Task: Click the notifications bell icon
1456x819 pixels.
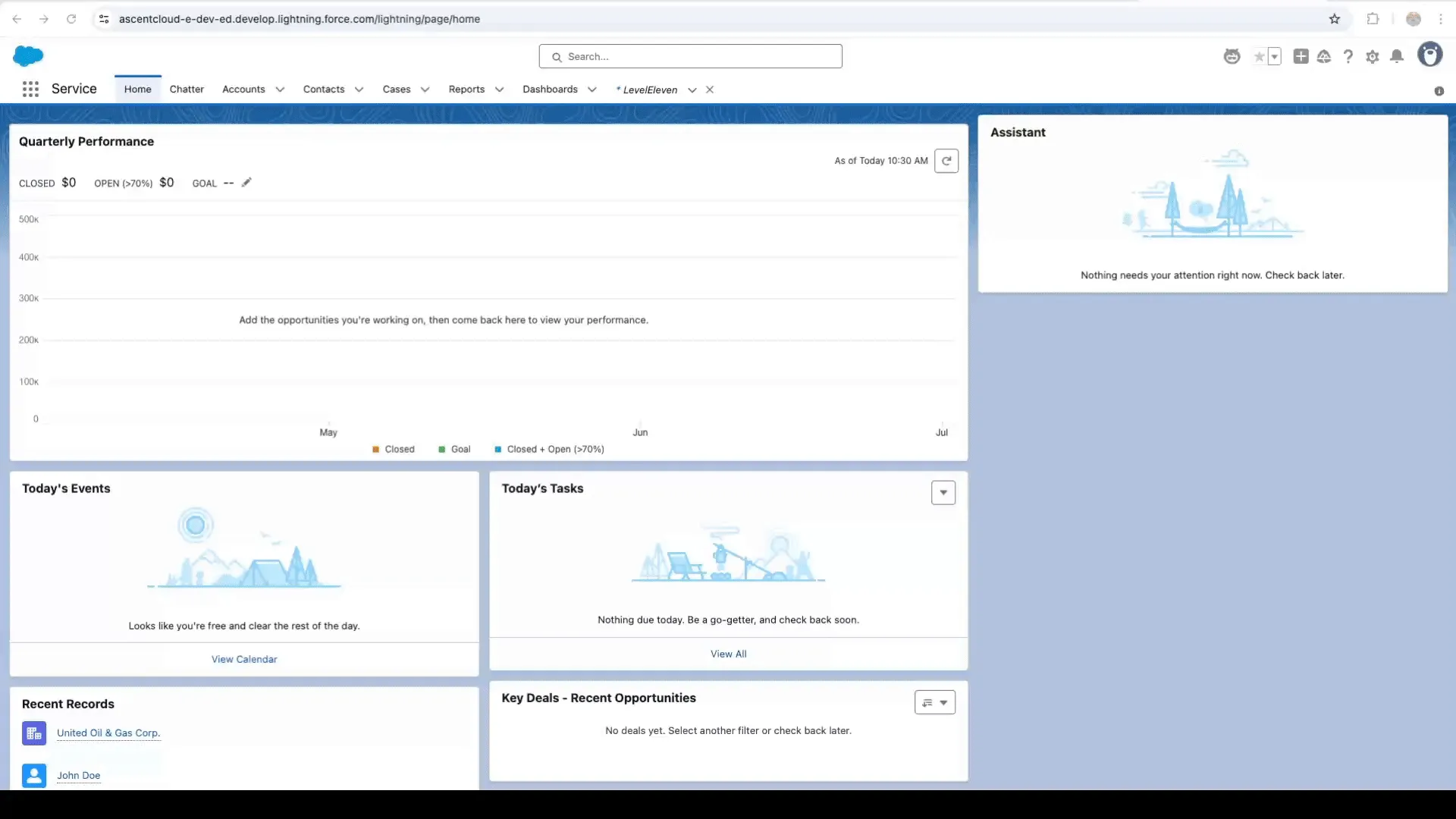Action: [1397, 56]
